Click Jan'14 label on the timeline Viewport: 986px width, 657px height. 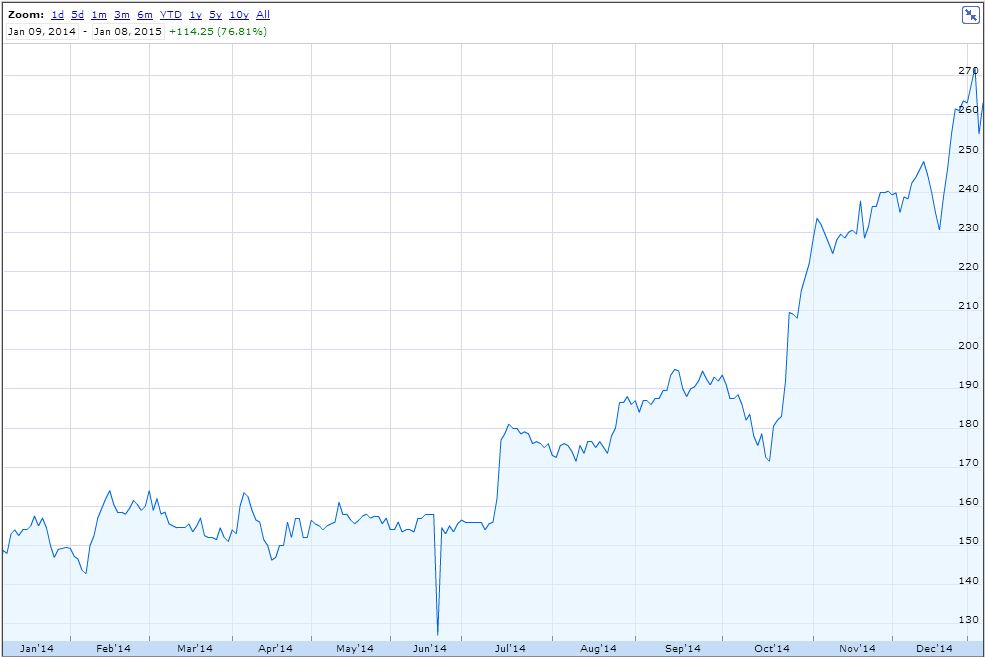click(36, 649)
